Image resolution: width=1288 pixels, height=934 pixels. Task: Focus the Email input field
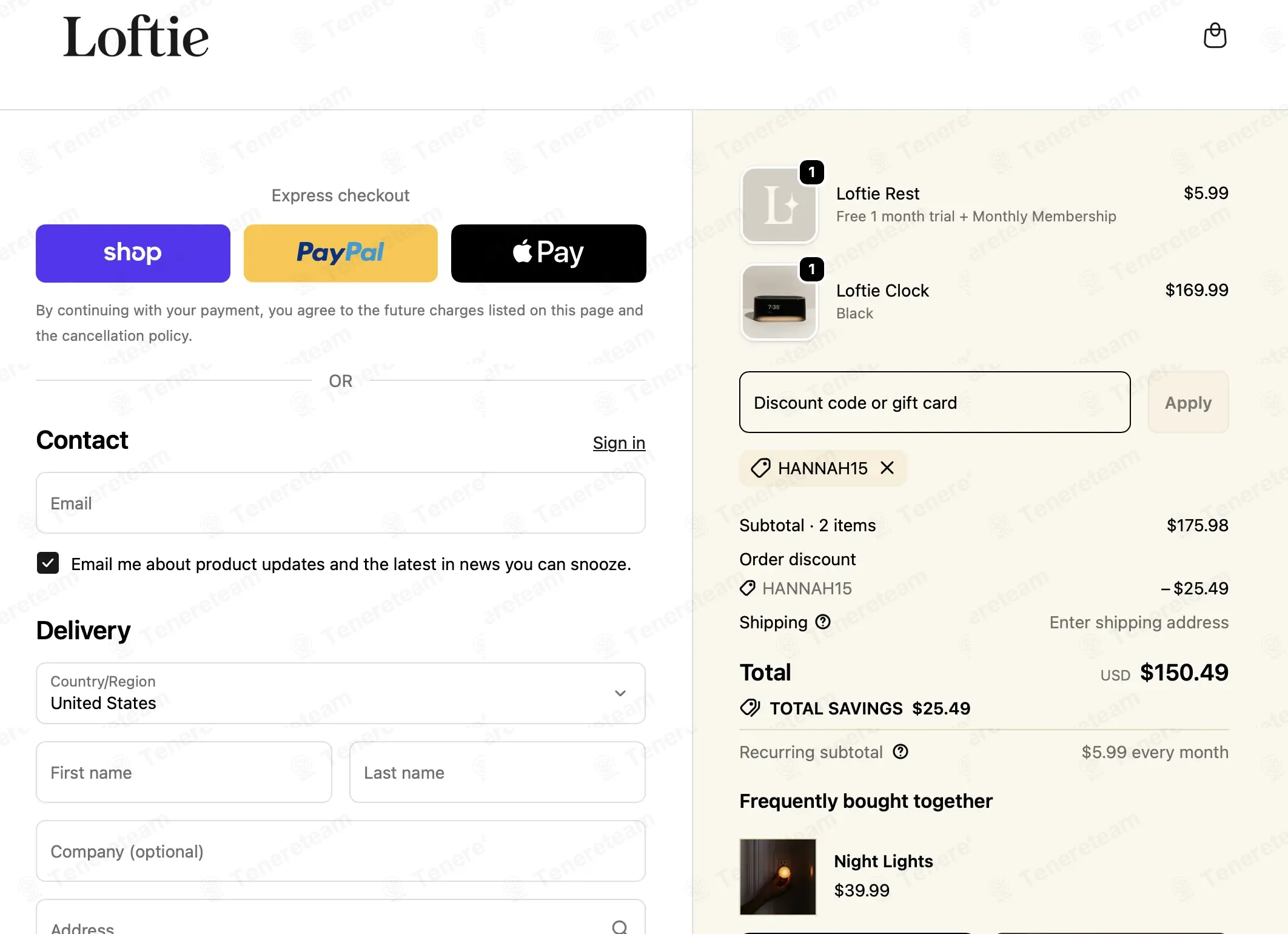click(x=341, y=503)
